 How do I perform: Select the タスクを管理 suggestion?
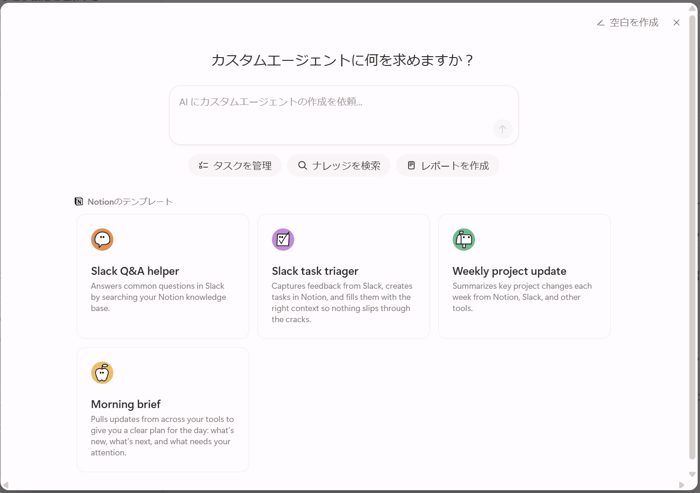[235, 166]
